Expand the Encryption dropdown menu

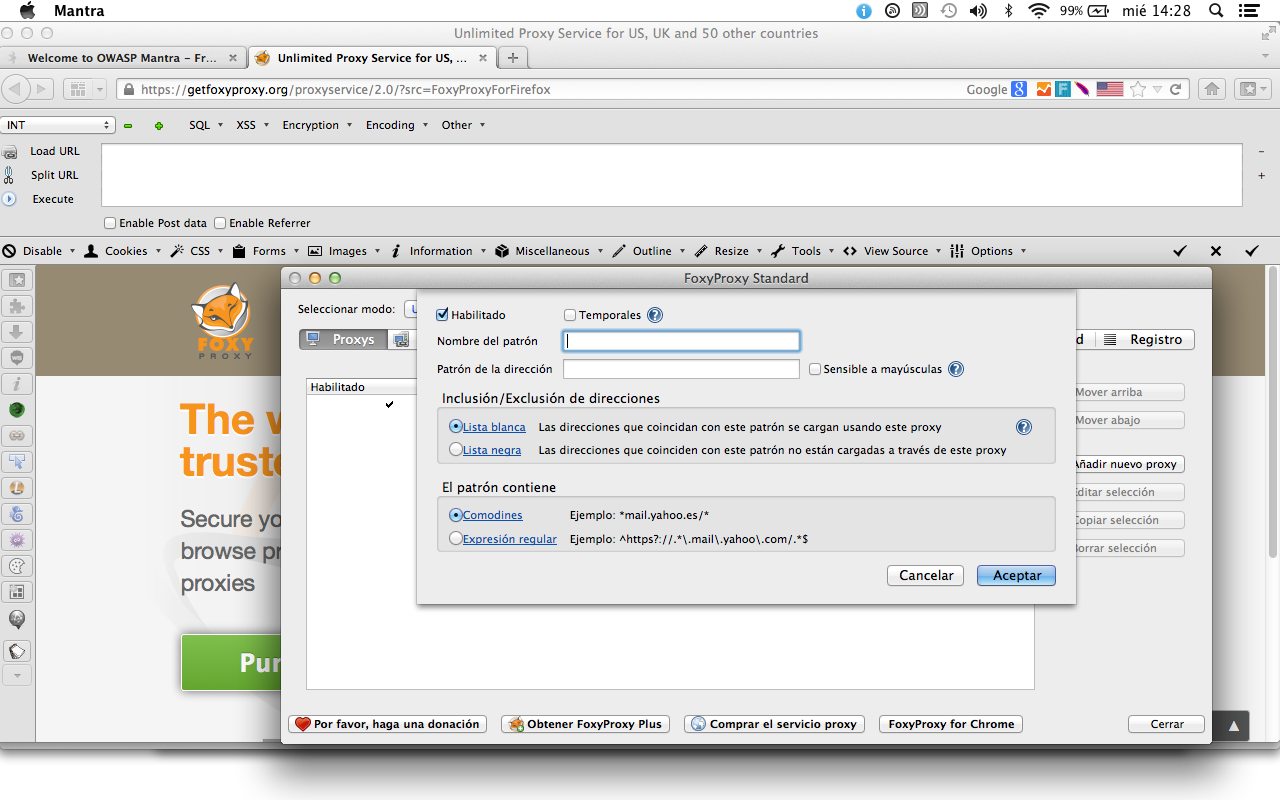tap(317, 125)
